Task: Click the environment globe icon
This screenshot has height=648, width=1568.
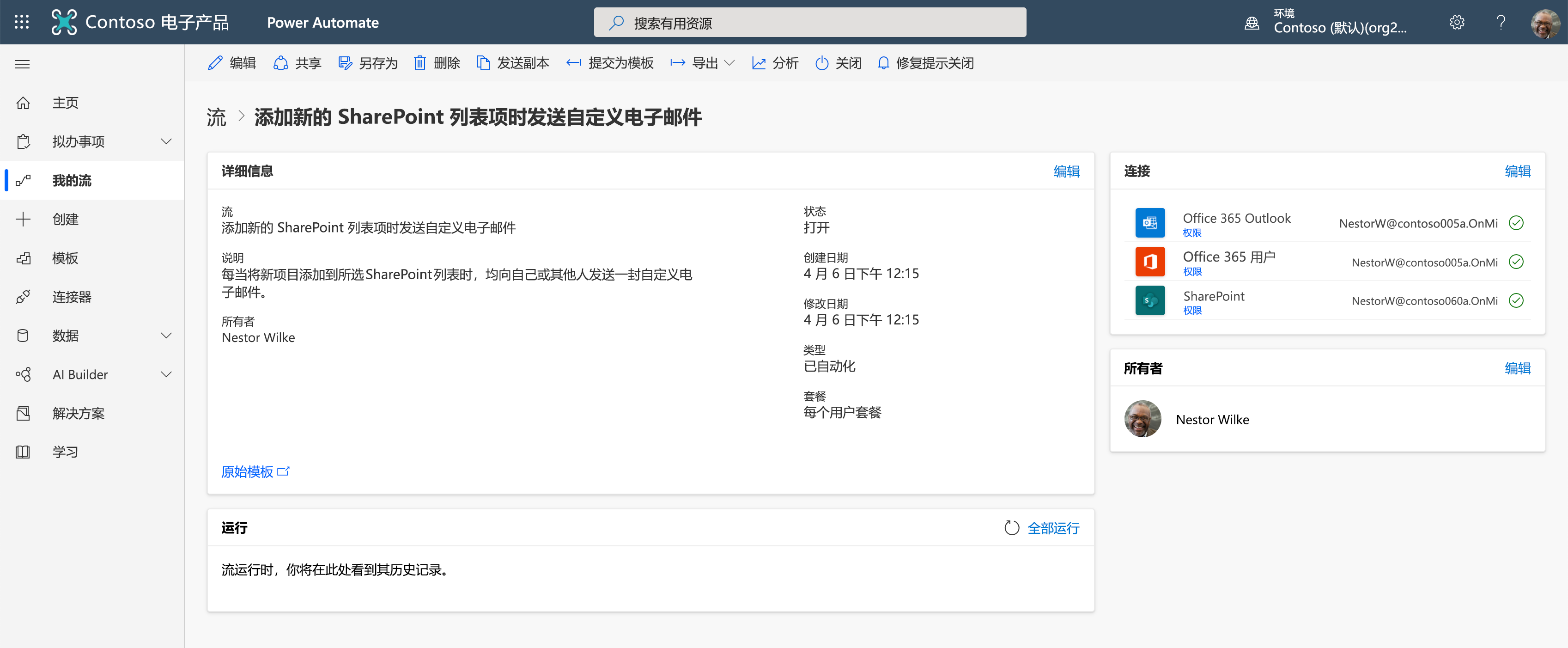Action: point(1252,23)
